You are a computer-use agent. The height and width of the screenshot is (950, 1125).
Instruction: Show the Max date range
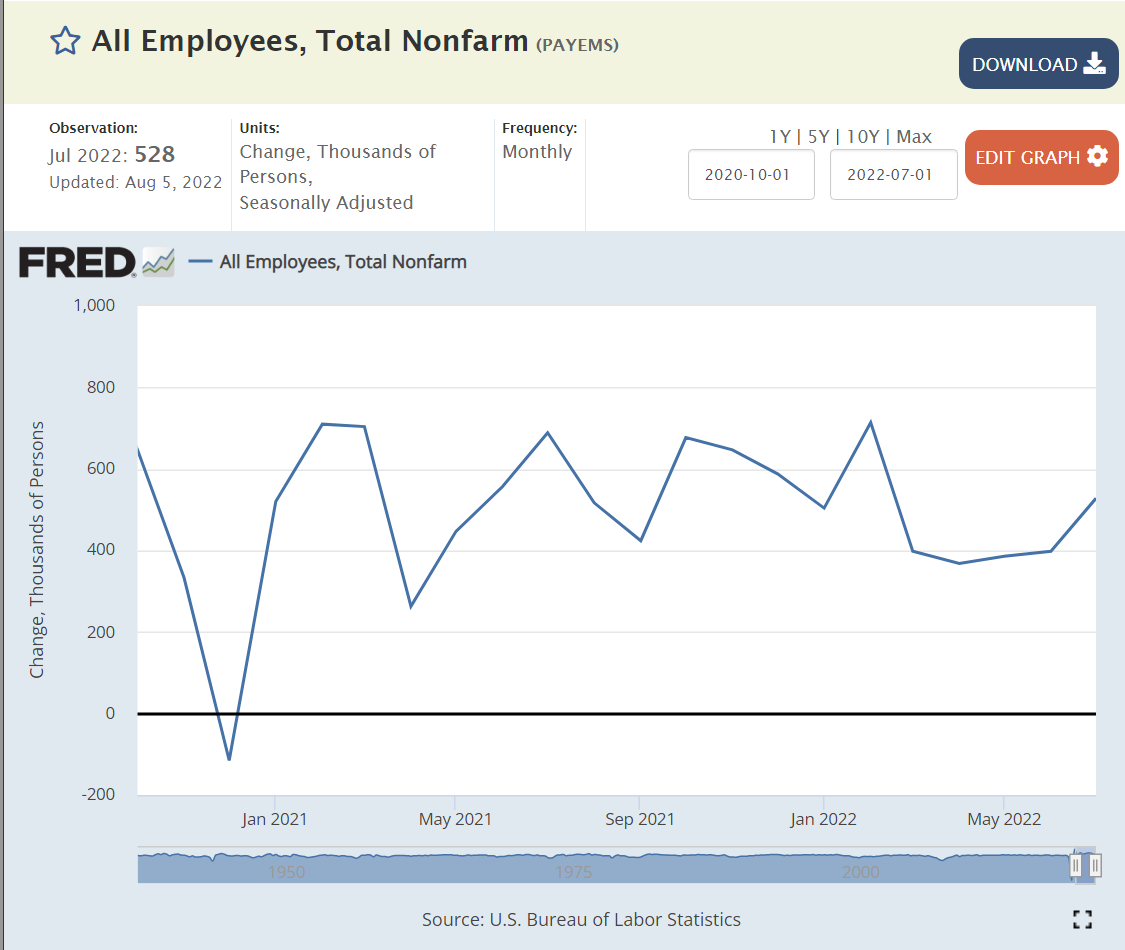click(x=914, y=137)
